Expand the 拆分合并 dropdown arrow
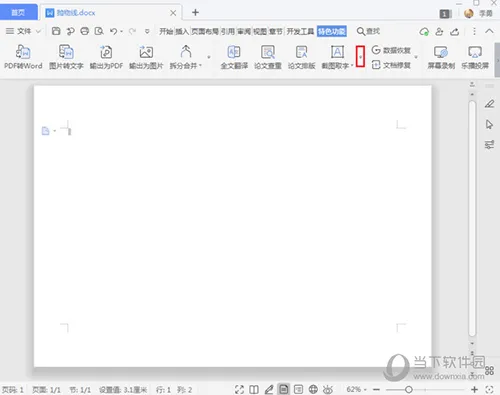The width and height of the screenshot is (500, 395). (x=200, y=65)
